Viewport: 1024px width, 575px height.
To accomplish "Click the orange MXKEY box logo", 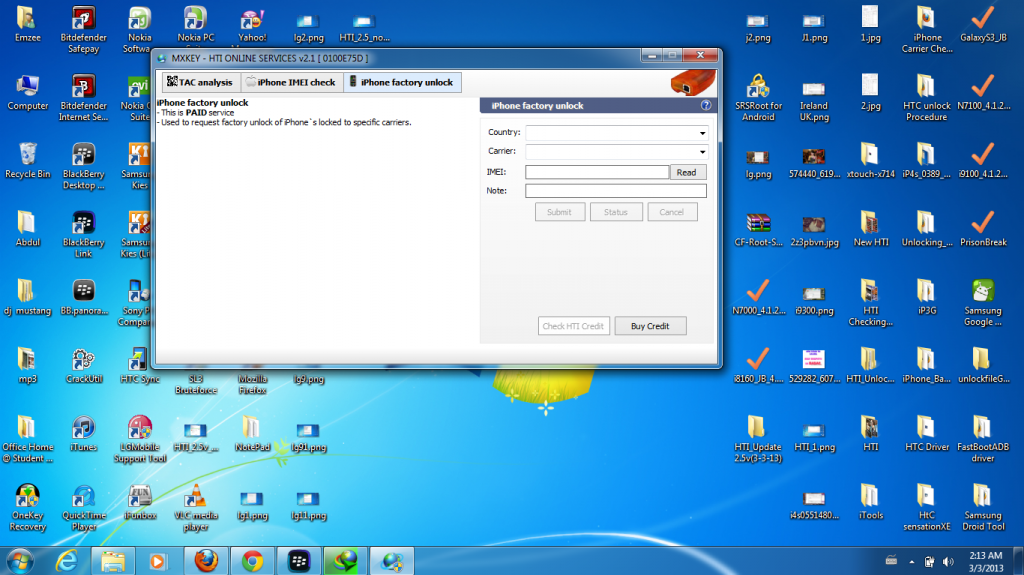I will click(x=693, y=83).
